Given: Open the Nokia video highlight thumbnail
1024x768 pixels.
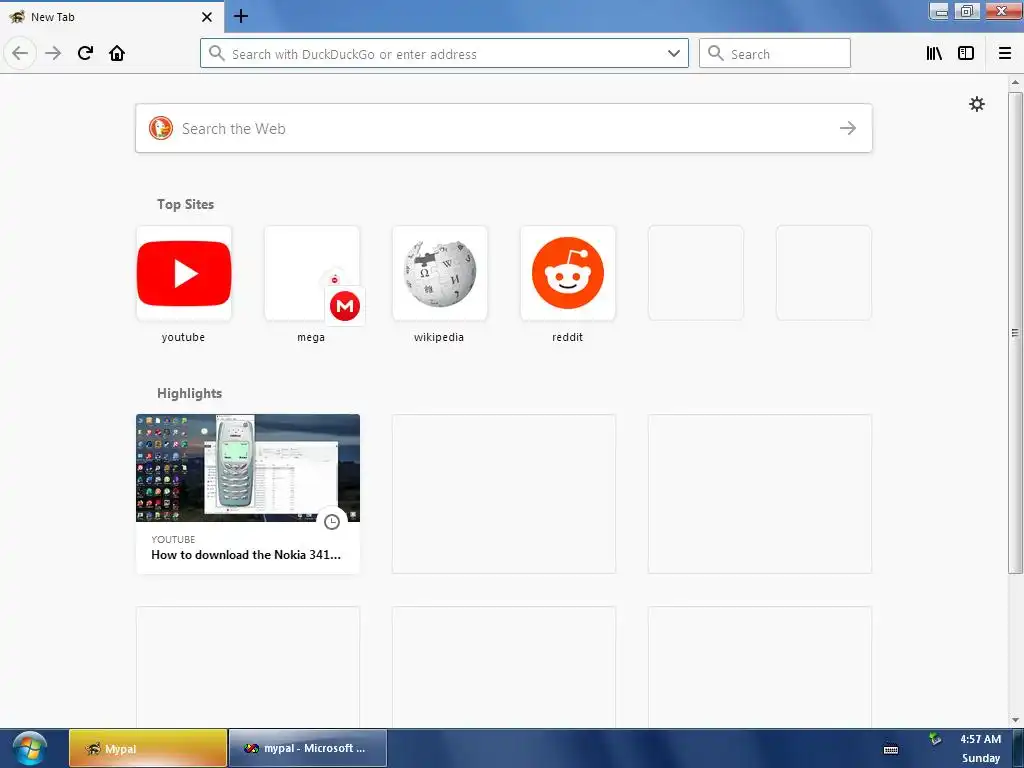Looking at the screenshot, I should click(248, 468).
